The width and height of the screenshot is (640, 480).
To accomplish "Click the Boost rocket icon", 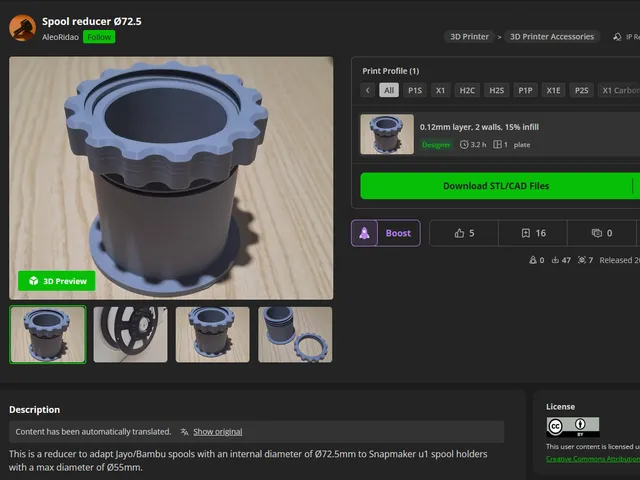I will tap(364, 233).
